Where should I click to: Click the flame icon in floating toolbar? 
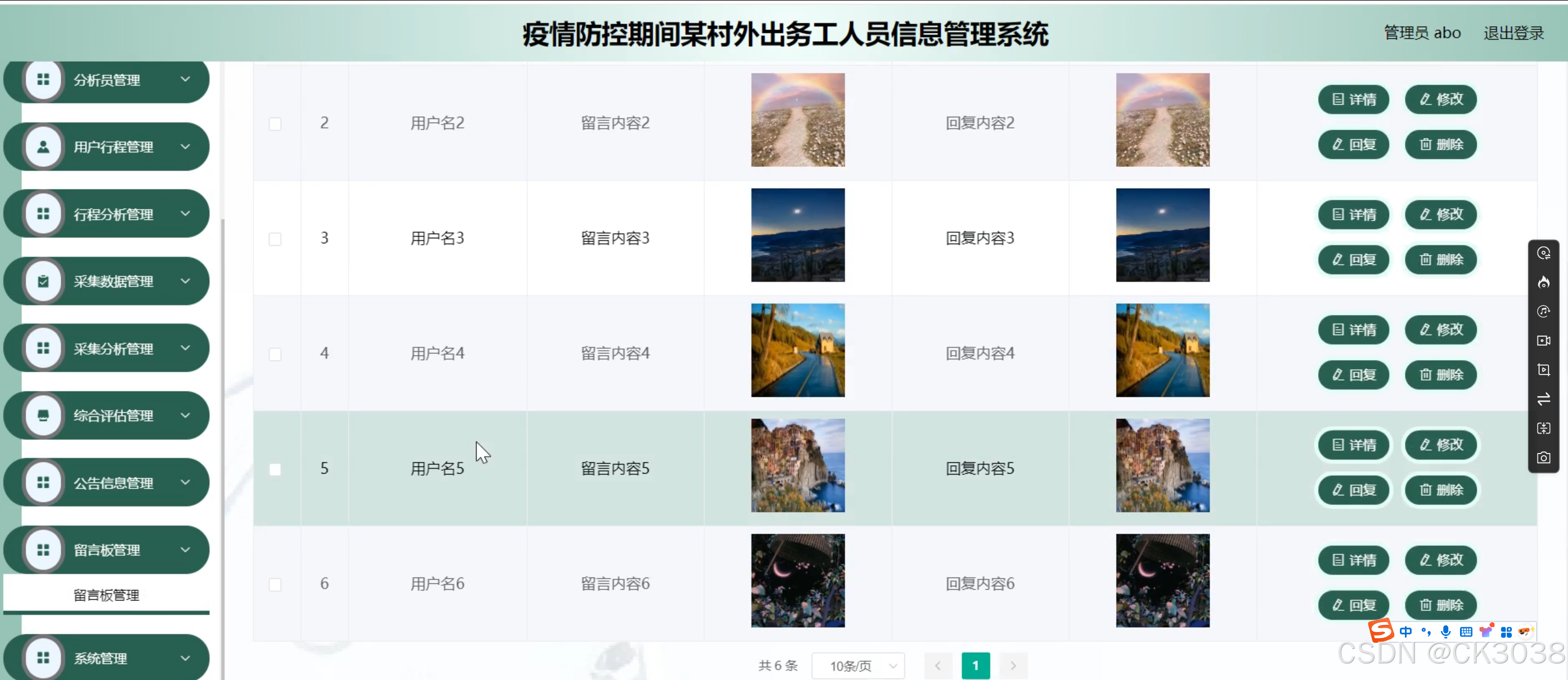click(1544, 283)
